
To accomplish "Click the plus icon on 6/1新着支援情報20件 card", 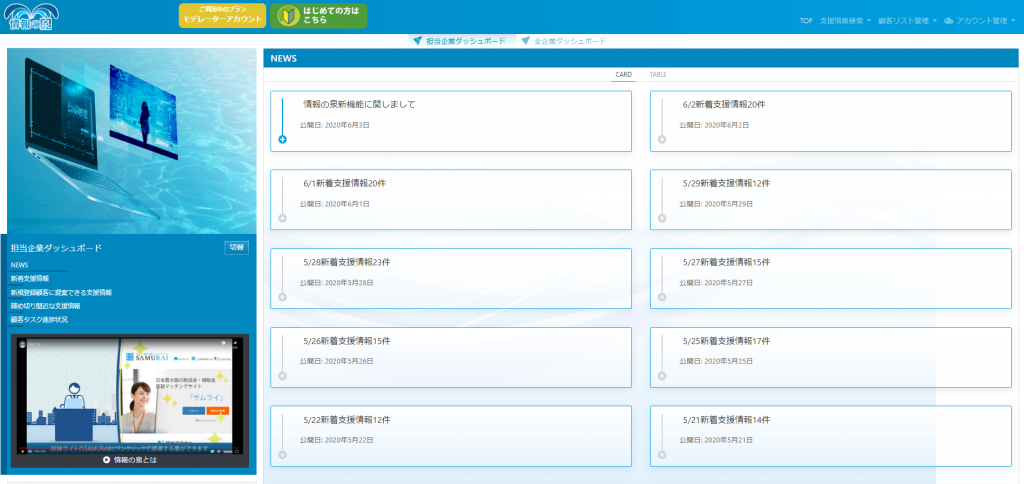I will 283,218.
